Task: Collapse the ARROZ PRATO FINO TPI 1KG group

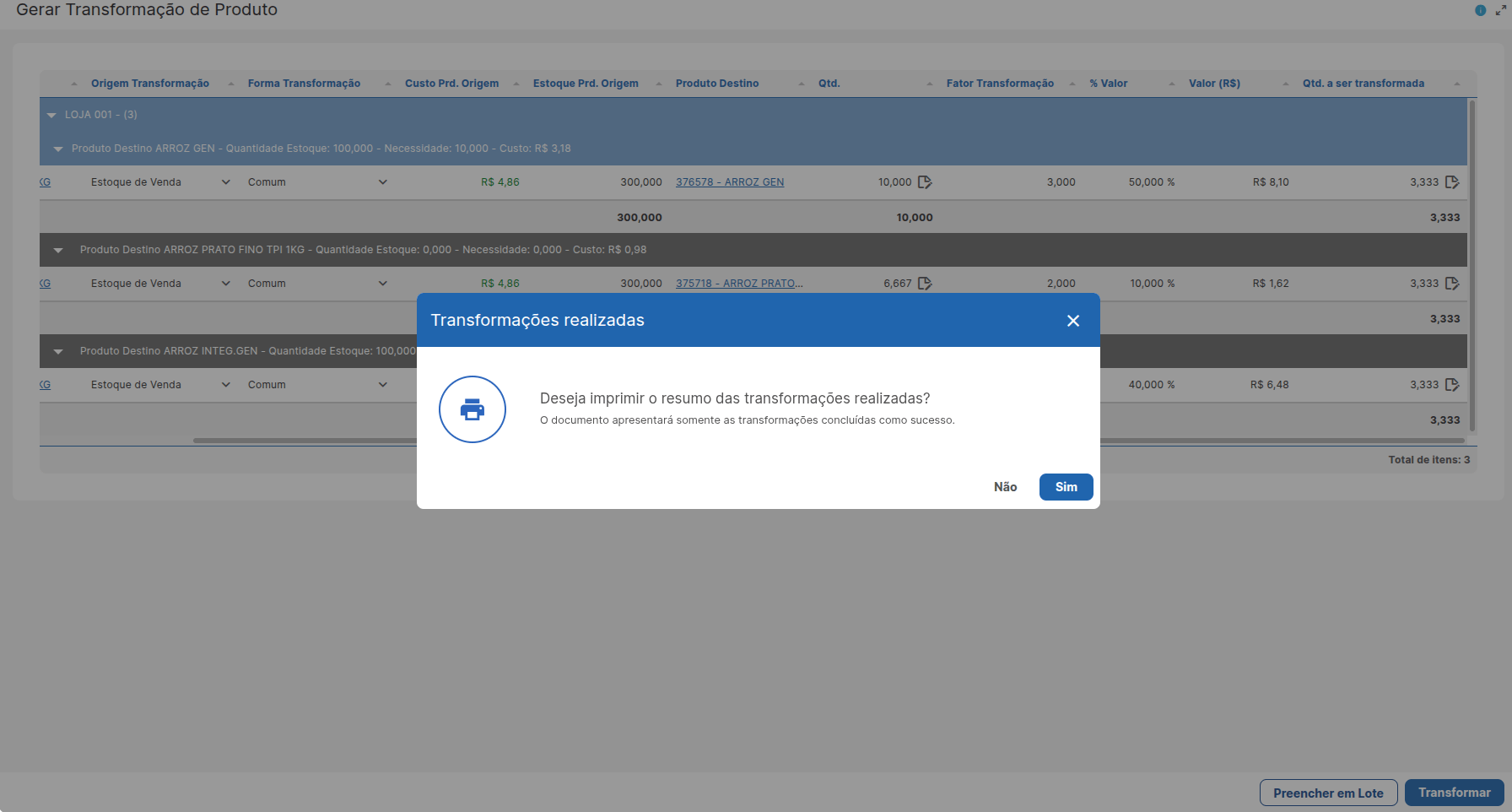Action: 58,250
